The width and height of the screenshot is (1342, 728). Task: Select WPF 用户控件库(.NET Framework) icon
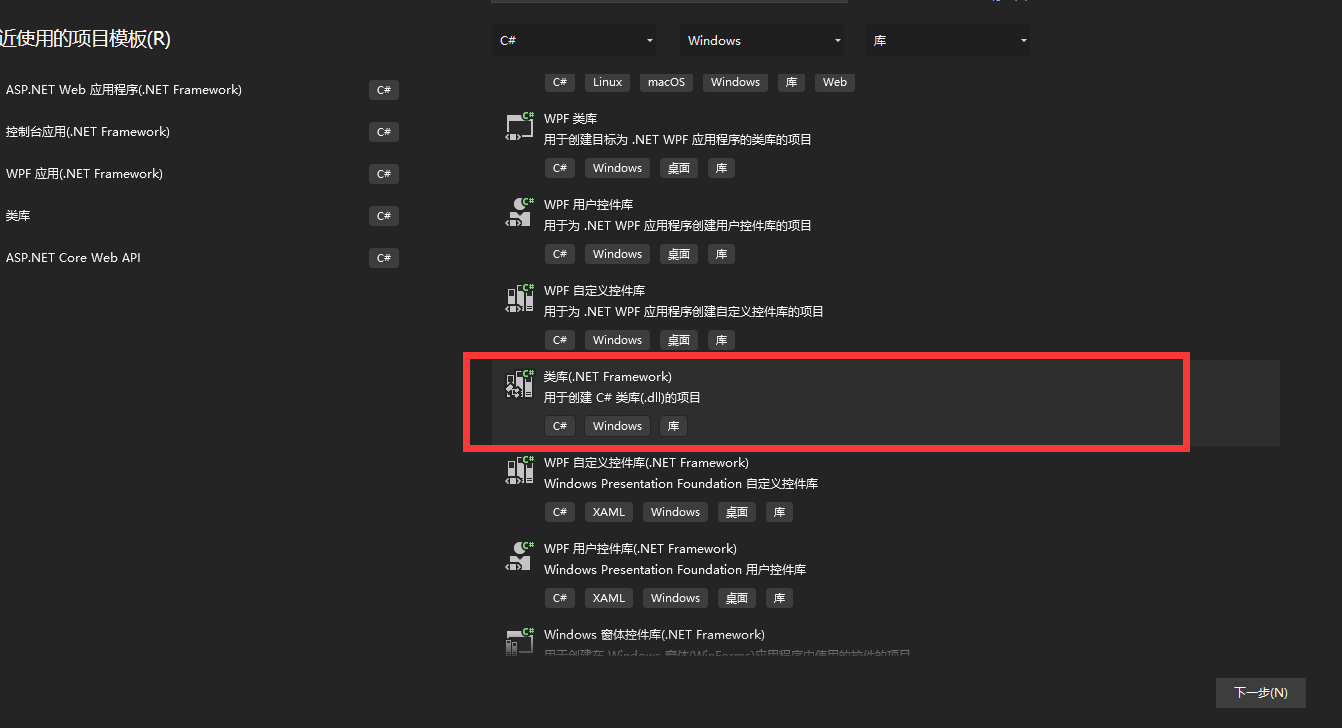pyautogui.click(x=519, y=556)
